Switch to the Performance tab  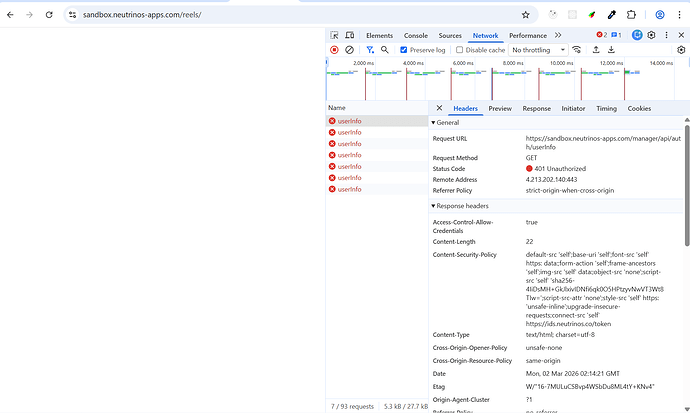[528, 36]
